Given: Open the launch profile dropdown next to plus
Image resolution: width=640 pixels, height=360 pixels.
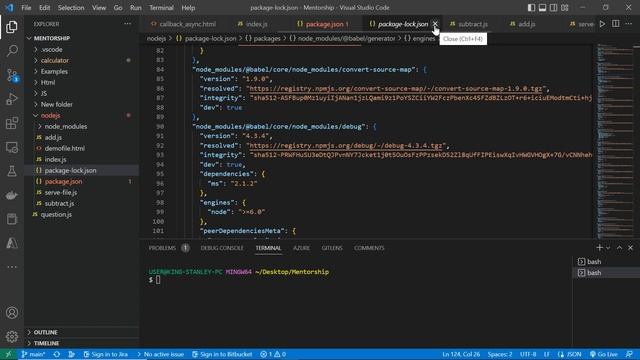Looking at the screenshot, I should pyautogui.click(x=608, y=248).
